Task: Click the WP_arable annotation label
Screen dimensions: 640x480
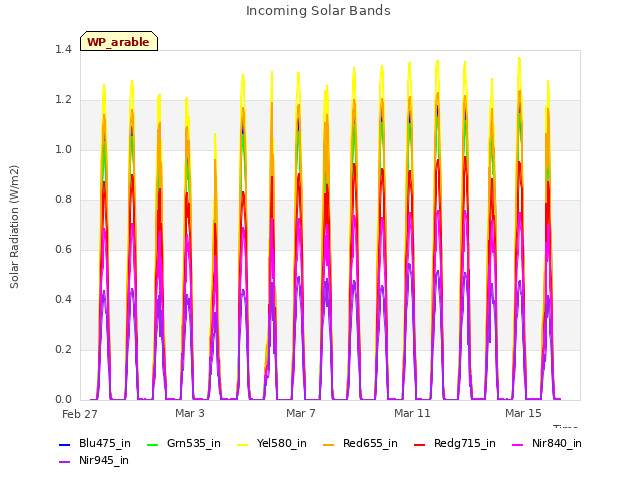Action: coord(119,42)
